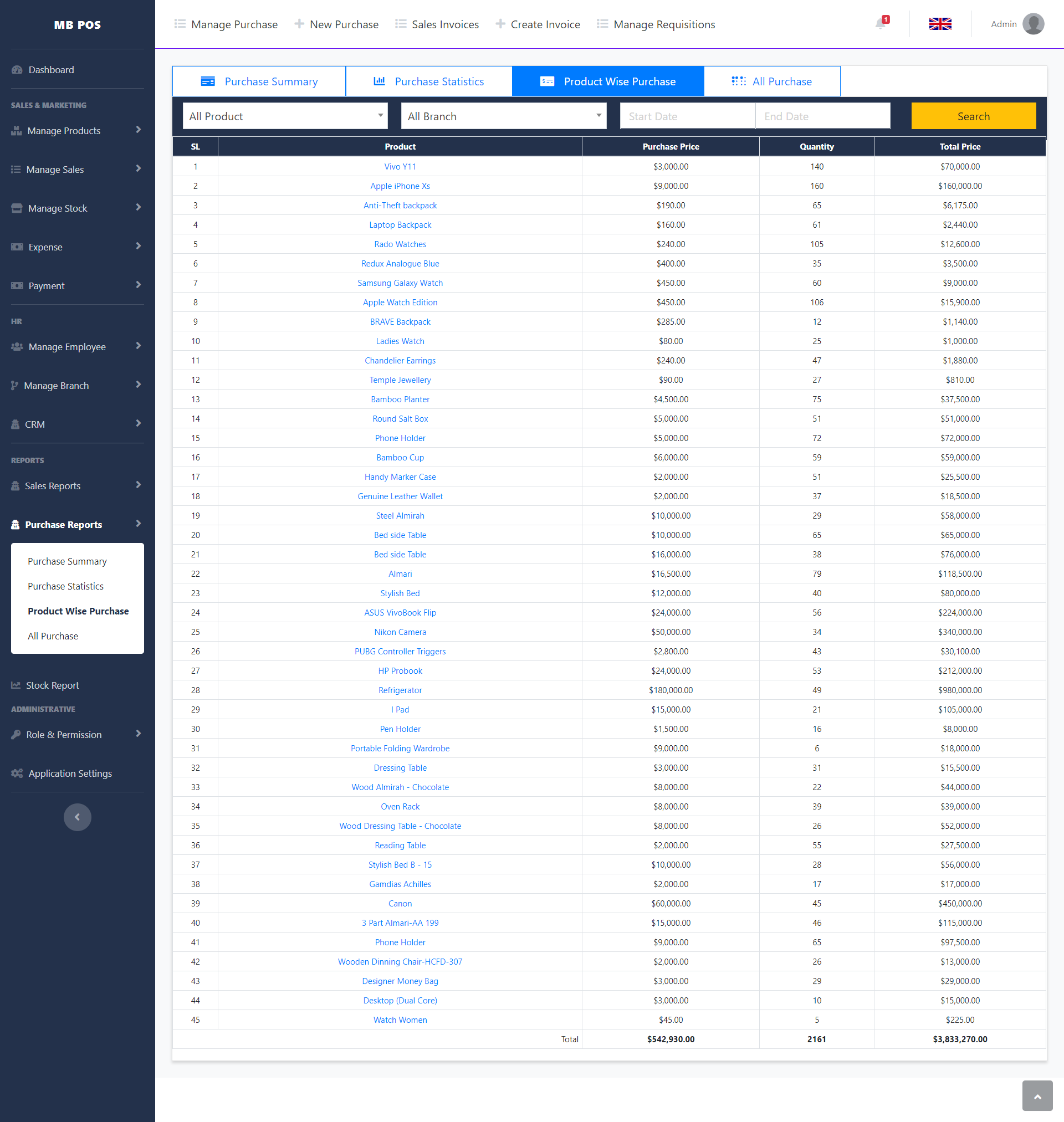Click scroll-to-top arrow button

[x=1037, y=1097]
